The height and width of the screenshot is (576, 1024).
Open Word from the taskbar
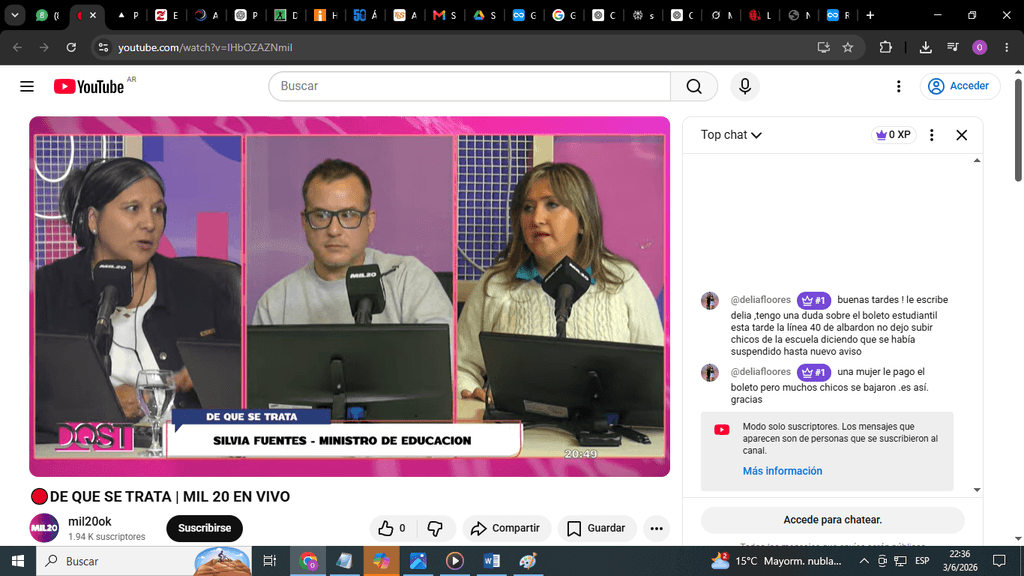[492, 561]
